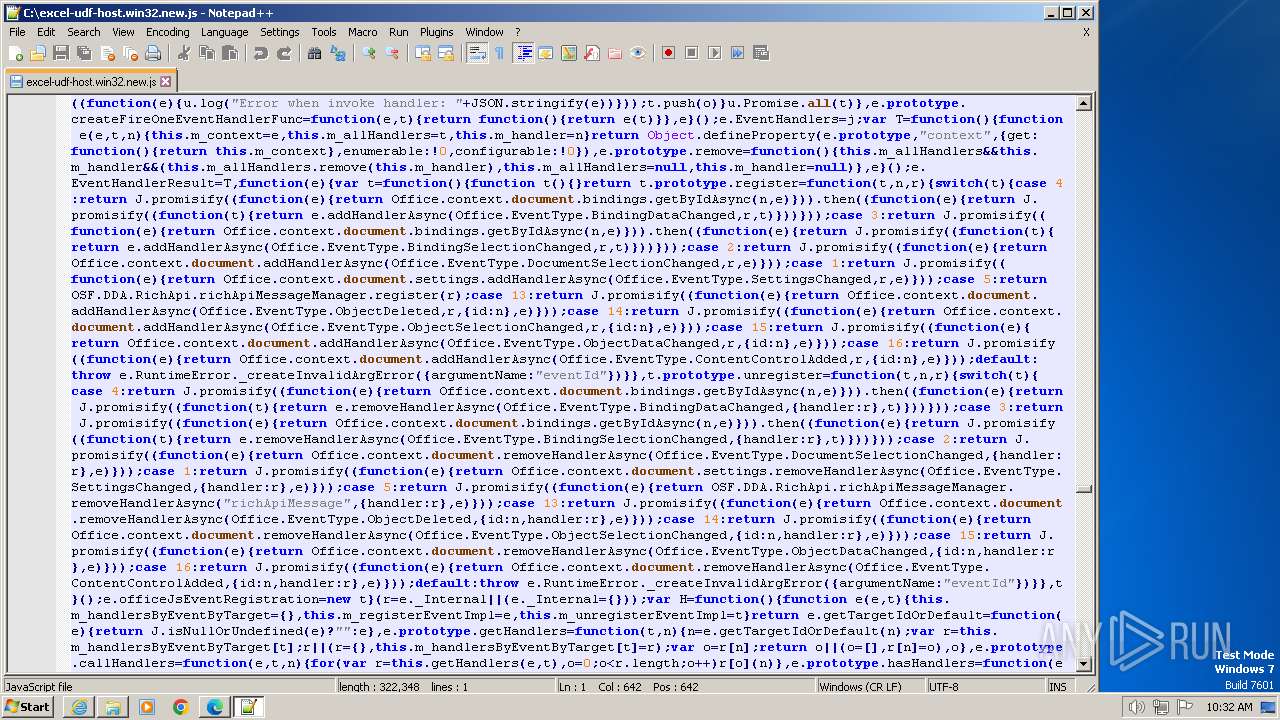Open the Encoding menu
1280x720 pixels.
(167, 32)
